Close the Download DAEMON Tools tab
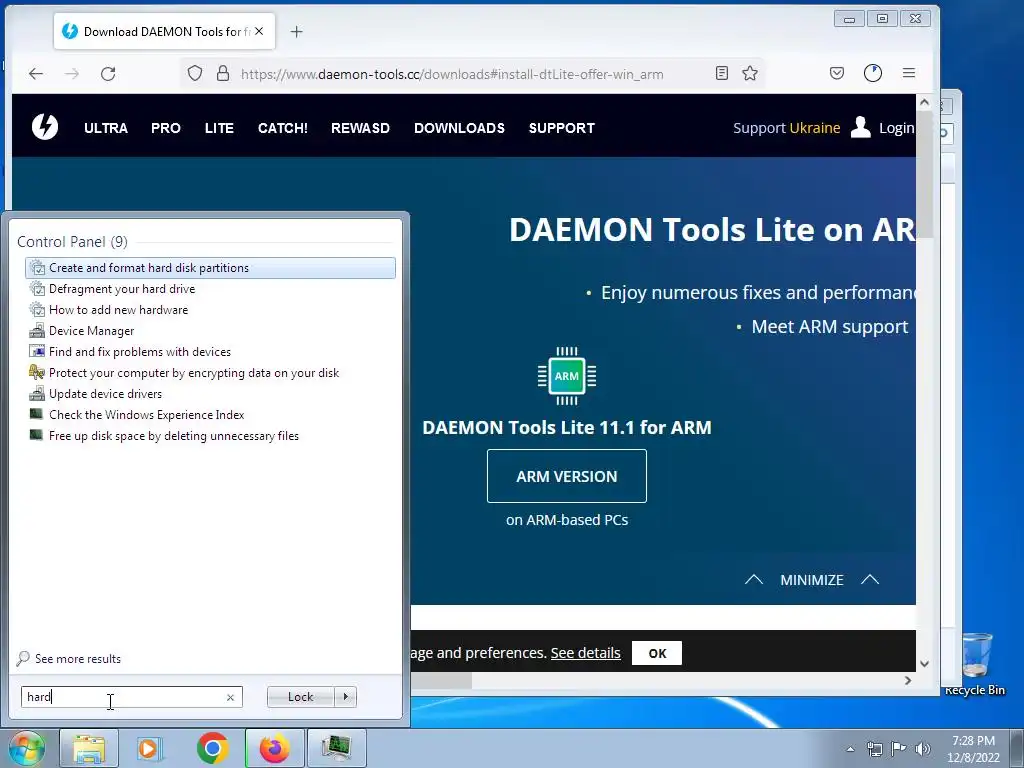Image resolution: width=1024 pixels, height=768 pixels. coord(259,31)
